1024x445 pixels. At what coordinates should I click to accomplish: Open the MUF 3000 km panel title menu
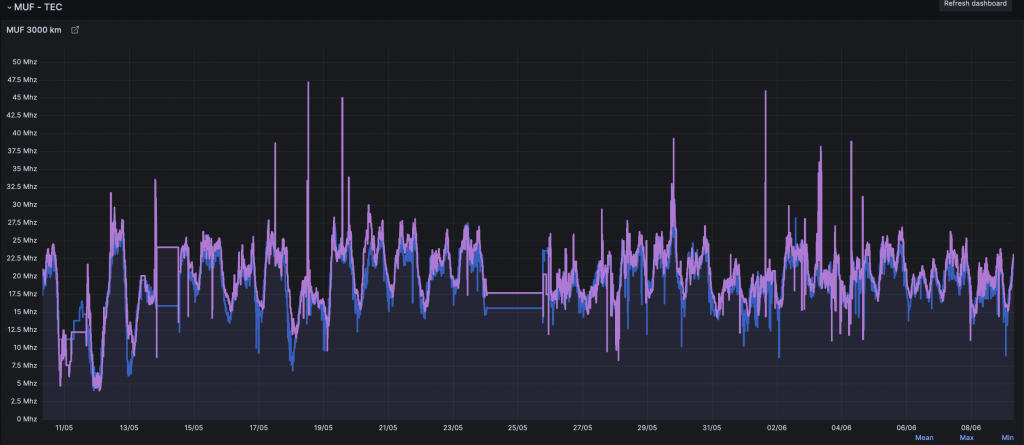tap(33, 29)
